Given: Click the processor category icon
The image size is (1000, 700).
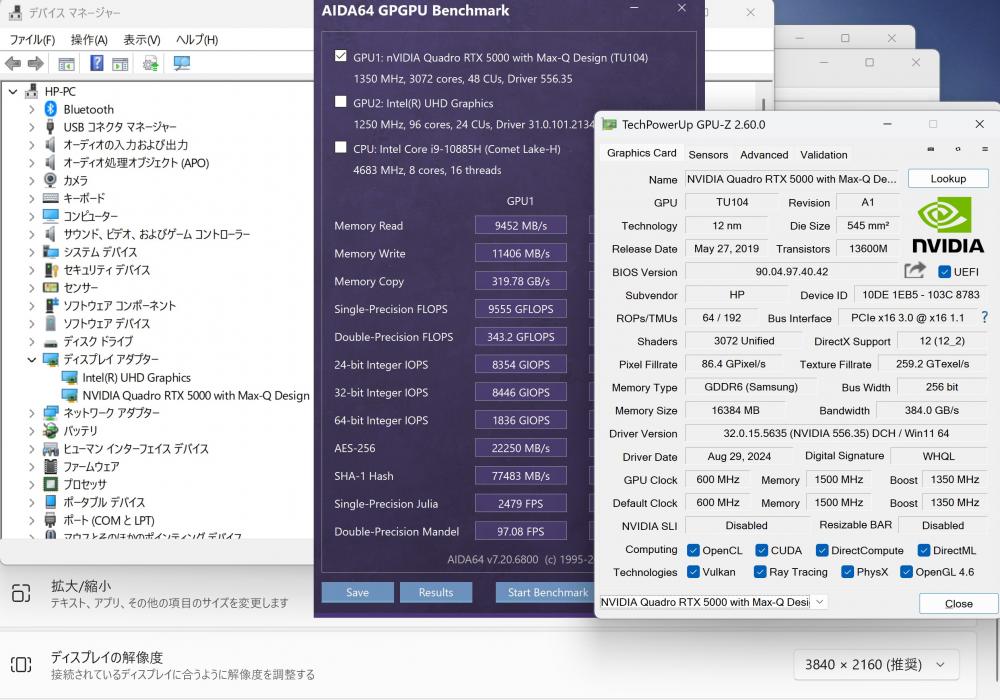Looking at the screenshot, I should (x=50, y=484).
